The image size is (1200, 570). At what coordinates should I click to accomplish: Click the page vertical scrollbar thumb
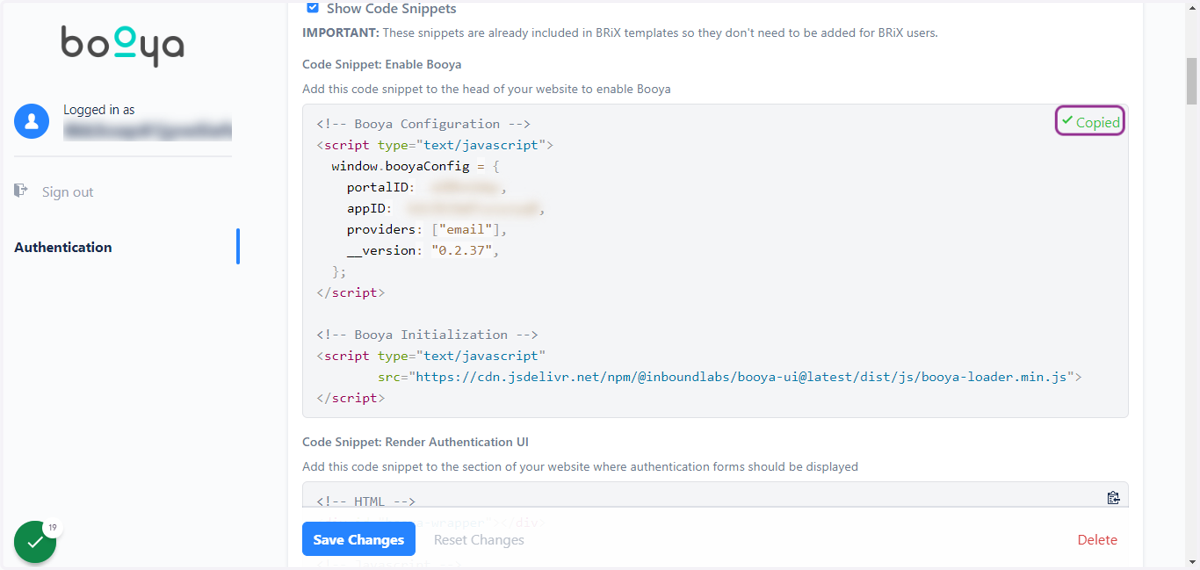(x=1191, y=79)
